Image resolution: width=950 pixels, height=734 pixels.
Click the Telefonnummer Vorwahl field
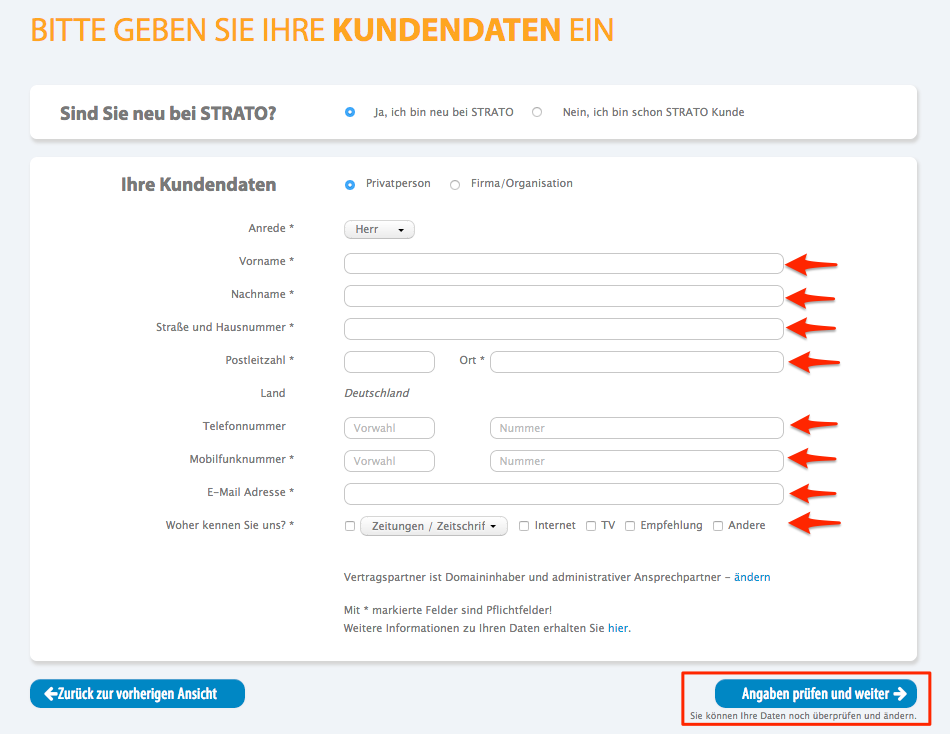point(389,428)
